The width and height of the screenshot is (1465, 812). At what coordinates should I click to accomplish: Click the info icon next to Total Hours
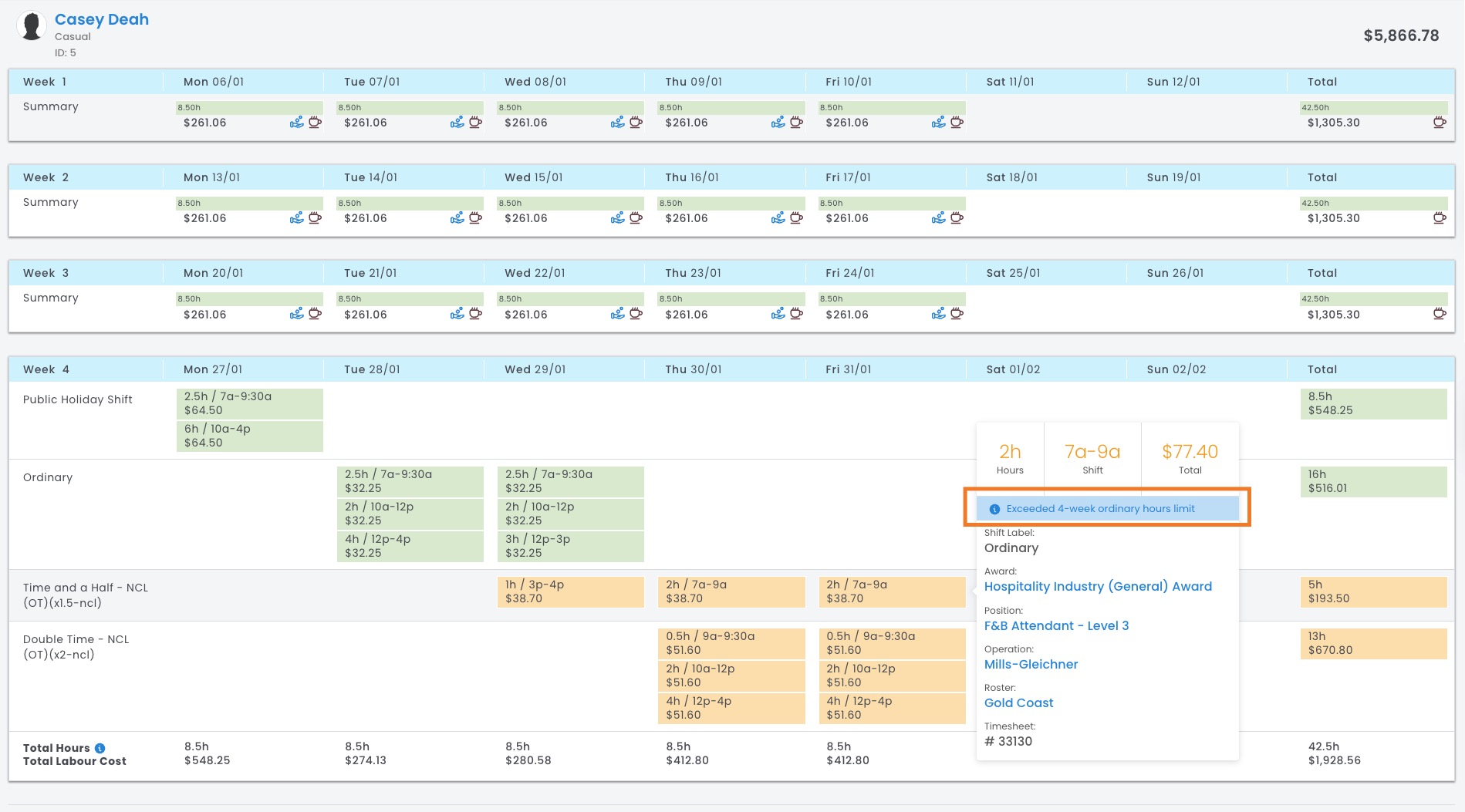pos(100,748)
